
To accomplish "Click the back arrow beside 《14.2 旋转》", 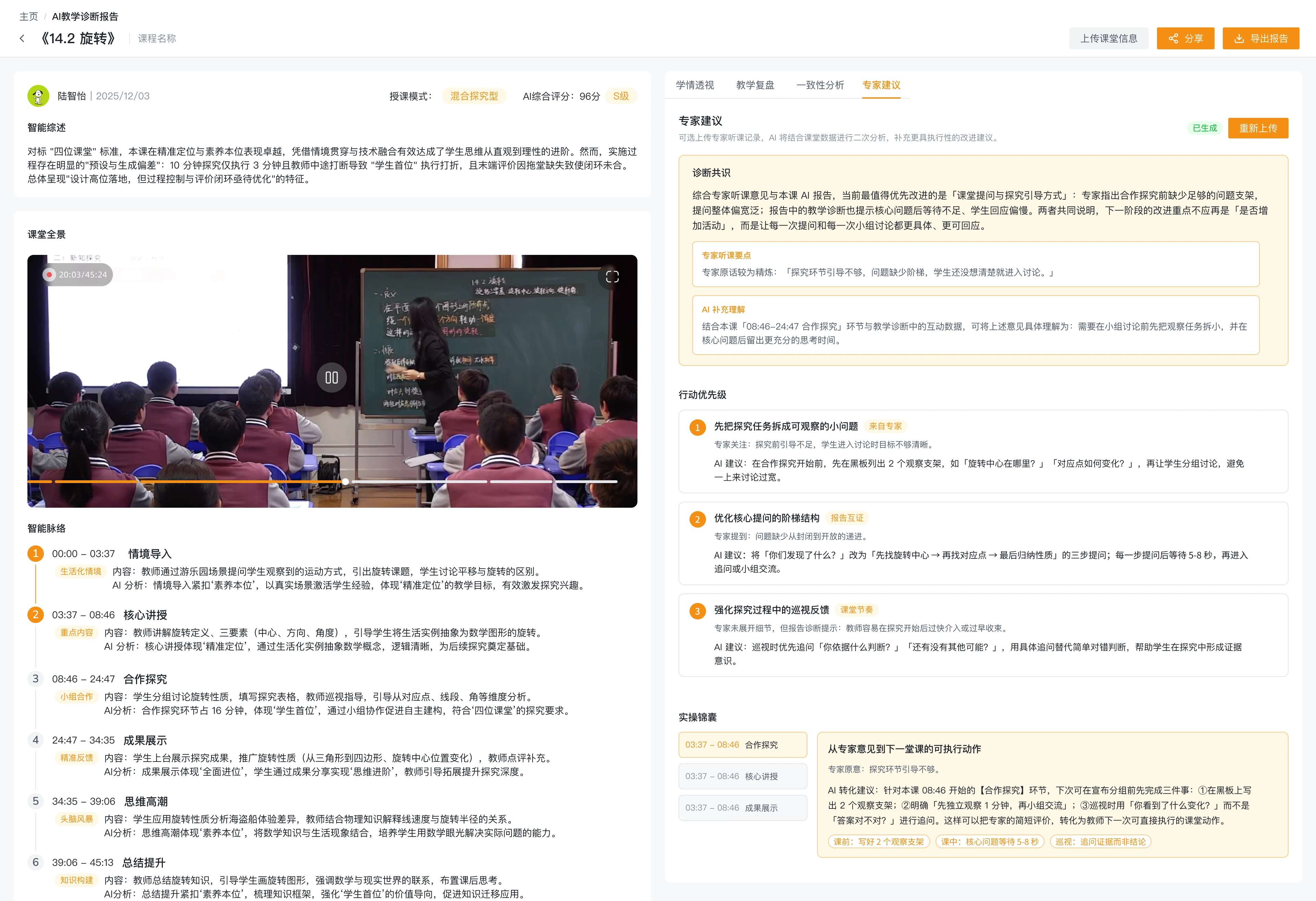I will pyautogui.click(x=22, y=38).
